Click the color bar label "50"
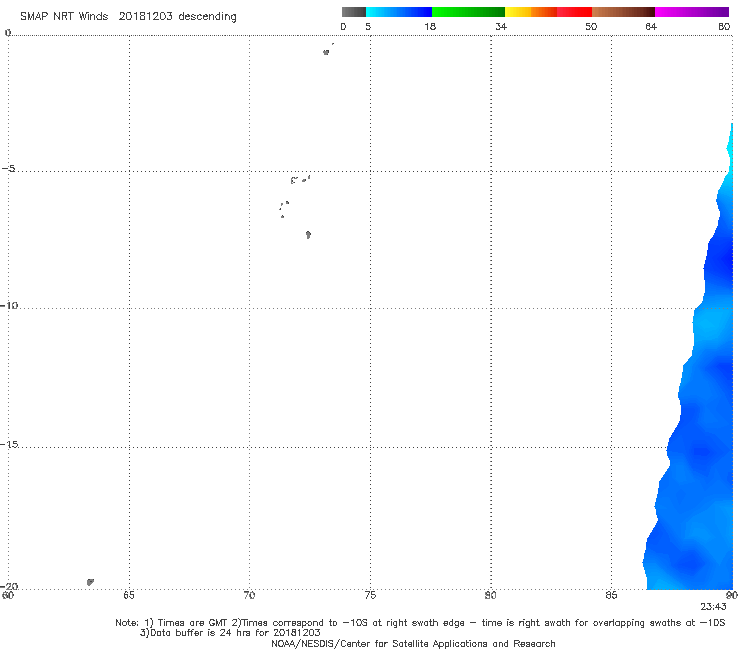The image size is (740, 650). pos(591,27)
